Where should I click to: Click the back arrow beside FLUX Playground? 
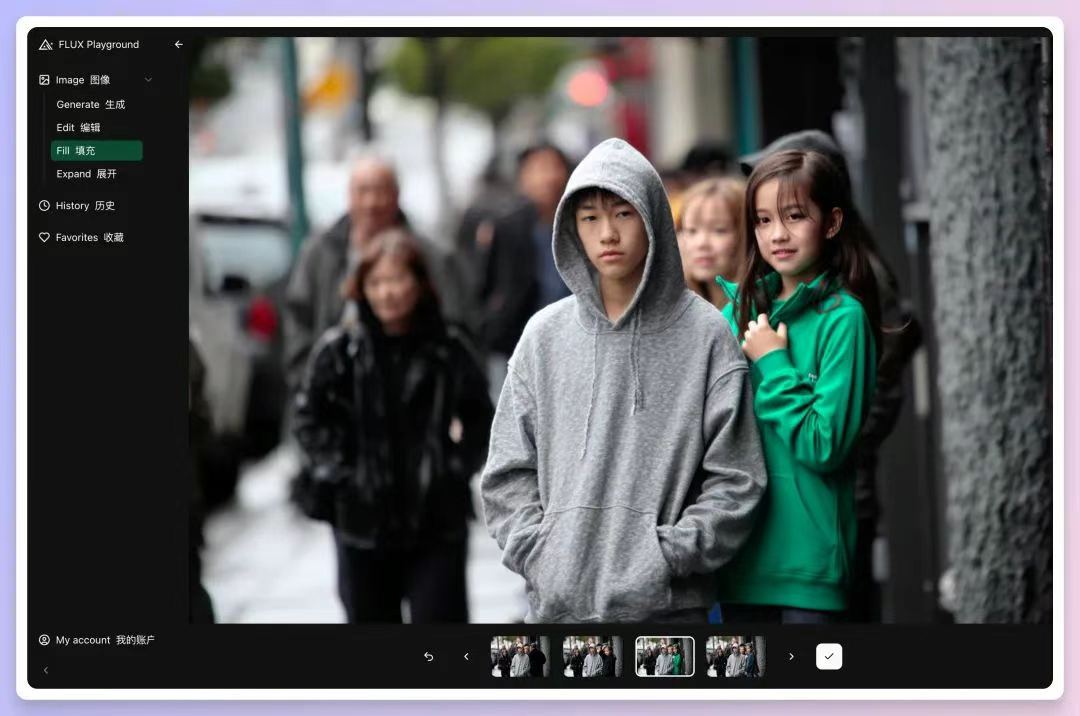click(178, 44)
